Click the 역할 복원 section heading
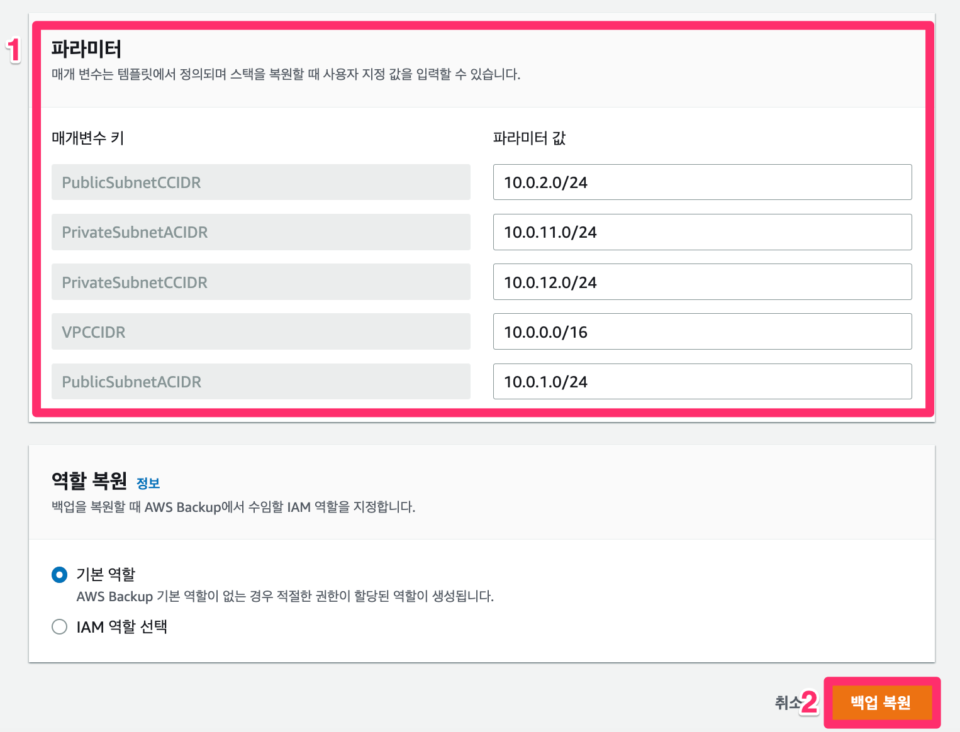 click(x=89, y=481)
